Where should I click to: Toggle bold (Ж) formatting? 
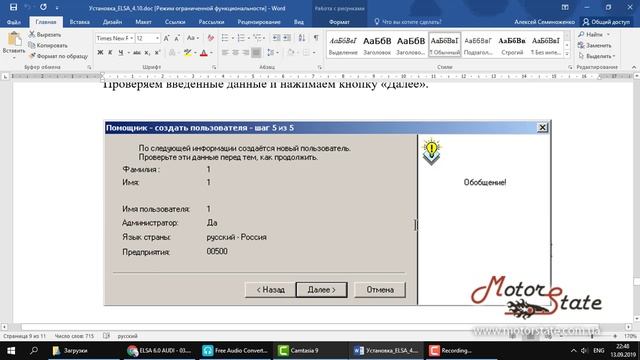tap(100, 52)
